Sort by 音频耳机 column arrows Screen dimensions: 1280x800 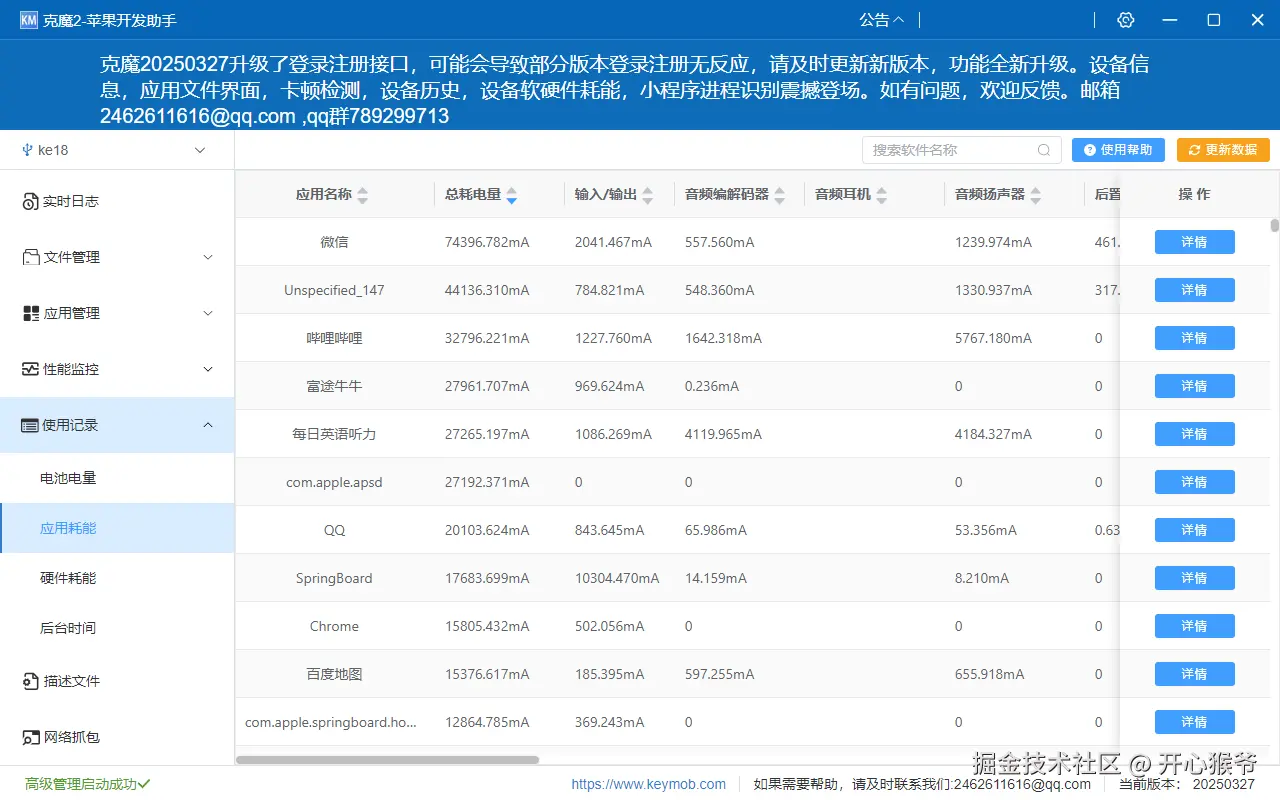point(881,195)
